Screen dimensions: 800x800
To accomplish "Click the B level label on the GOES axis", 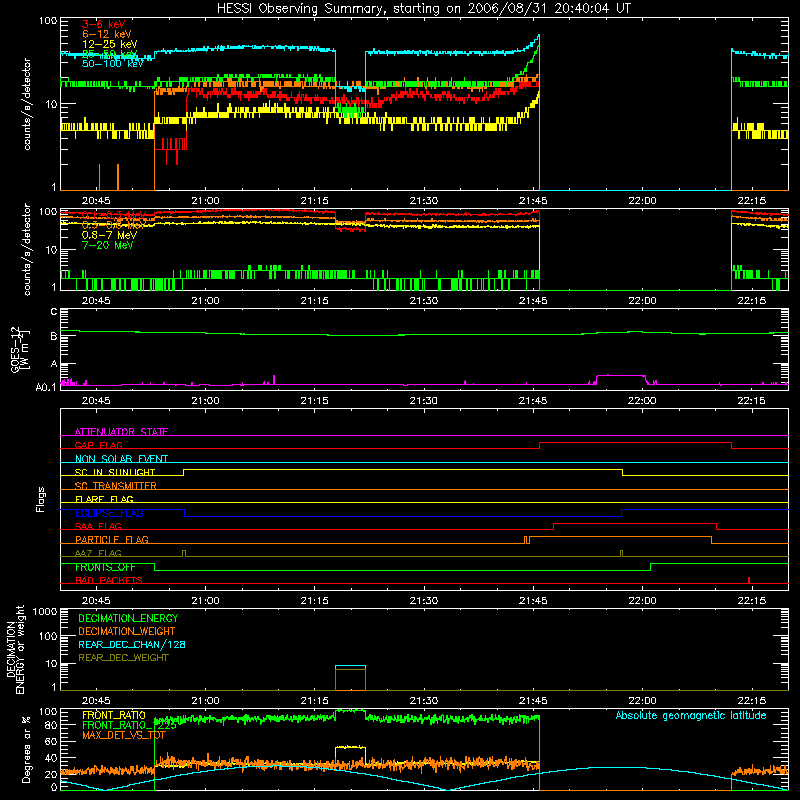I will 54,336.
